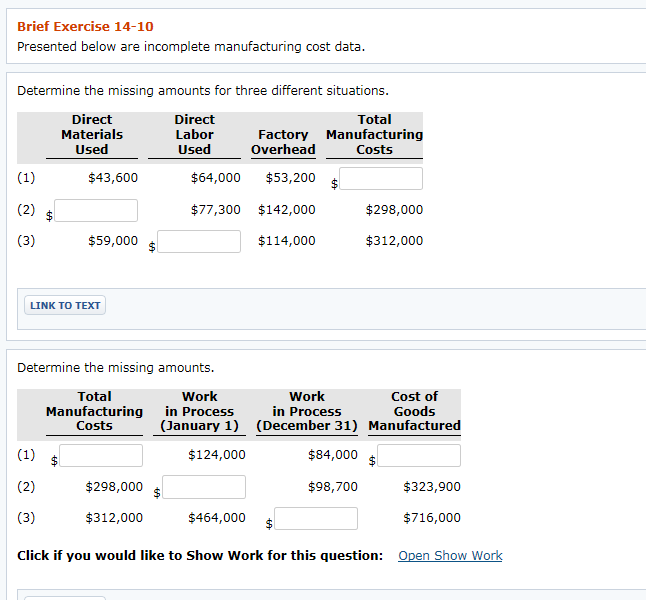Select the $77,300 direct labor value
The height and width of the screenshot is (600, 646).
tap(215, 210)
